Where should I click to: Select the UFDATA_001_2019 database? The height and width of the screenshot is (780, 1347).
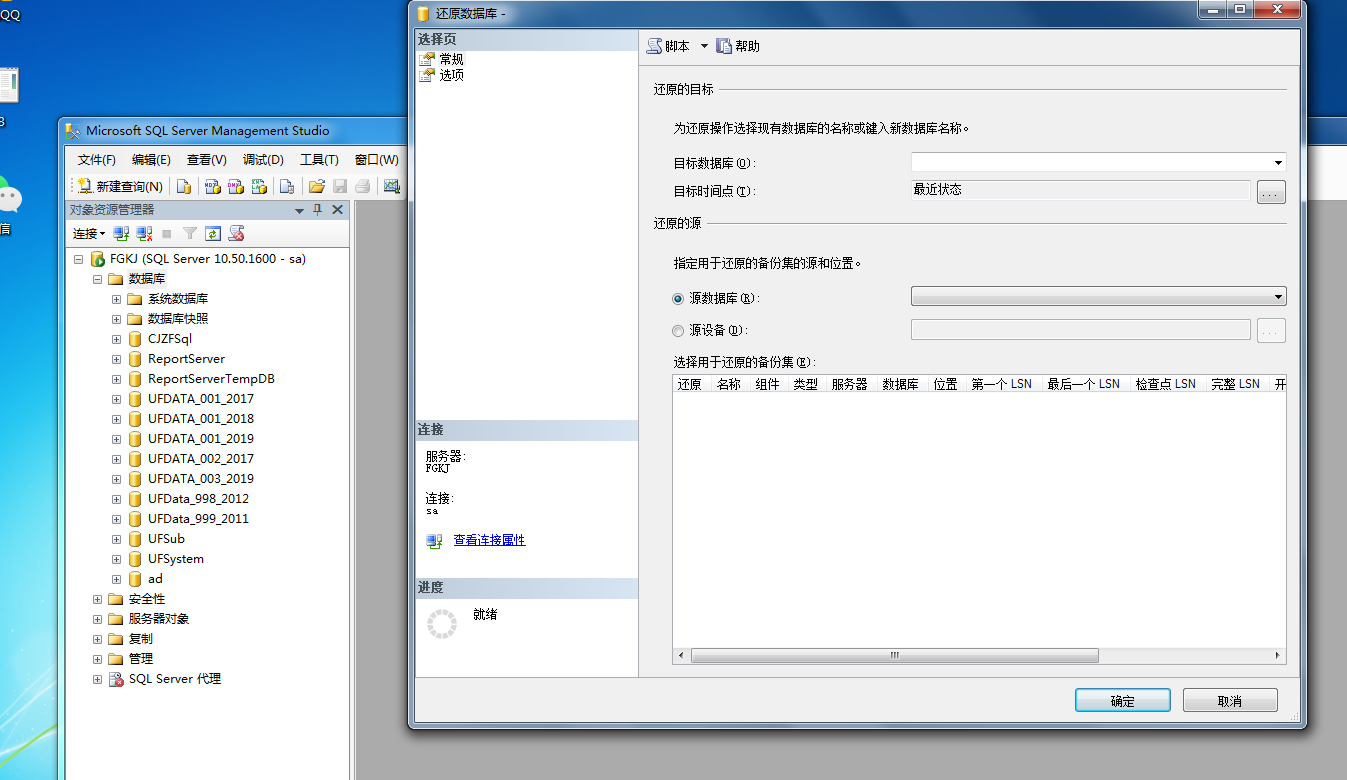pos(201,439)
